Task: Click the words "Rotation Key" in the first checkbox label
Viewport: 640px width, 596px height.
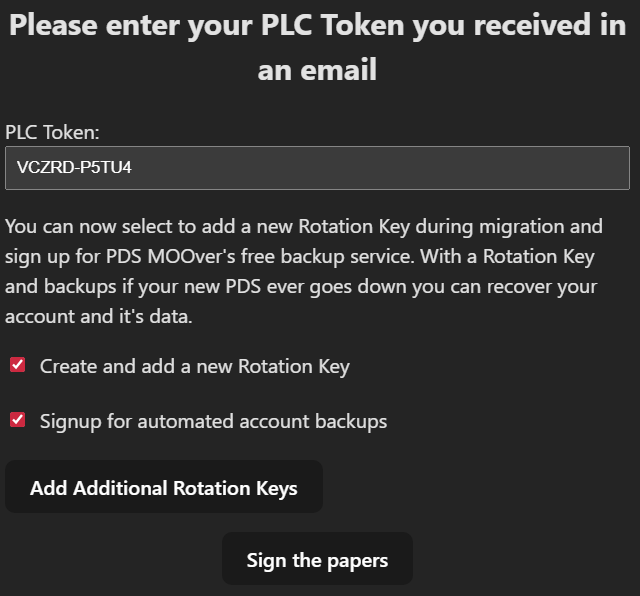Action: tap(296, 366)
